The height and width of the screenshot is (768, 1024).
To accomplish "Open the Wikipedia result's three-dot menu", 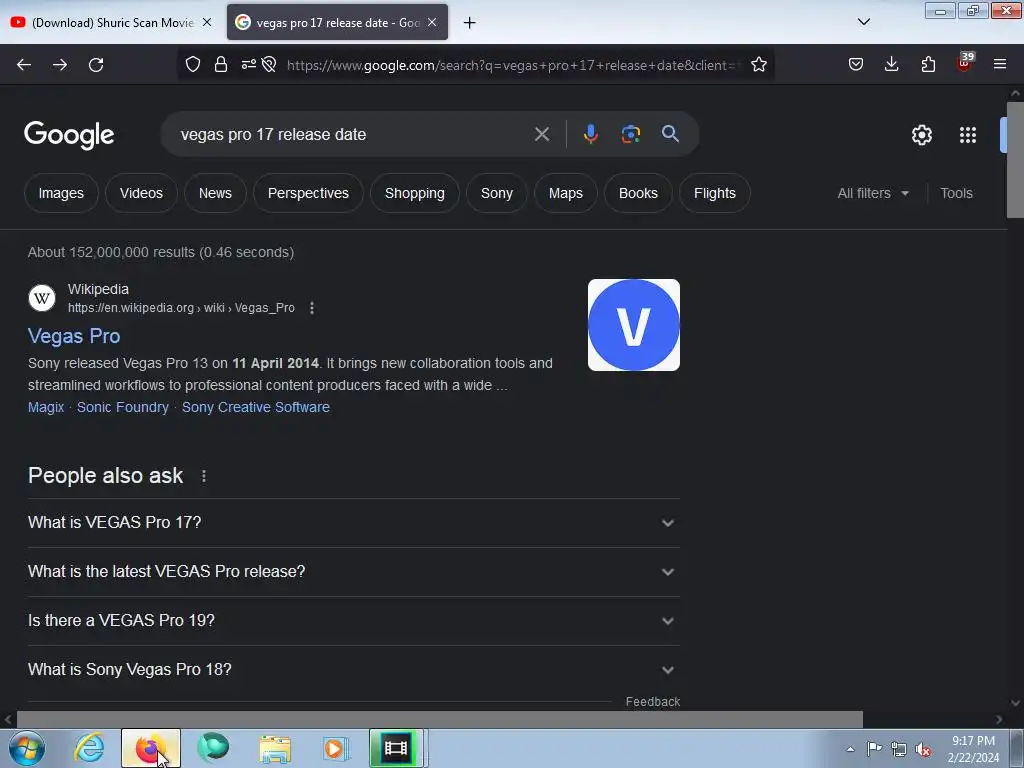I will pyautogui.click(x=312, y=308).
